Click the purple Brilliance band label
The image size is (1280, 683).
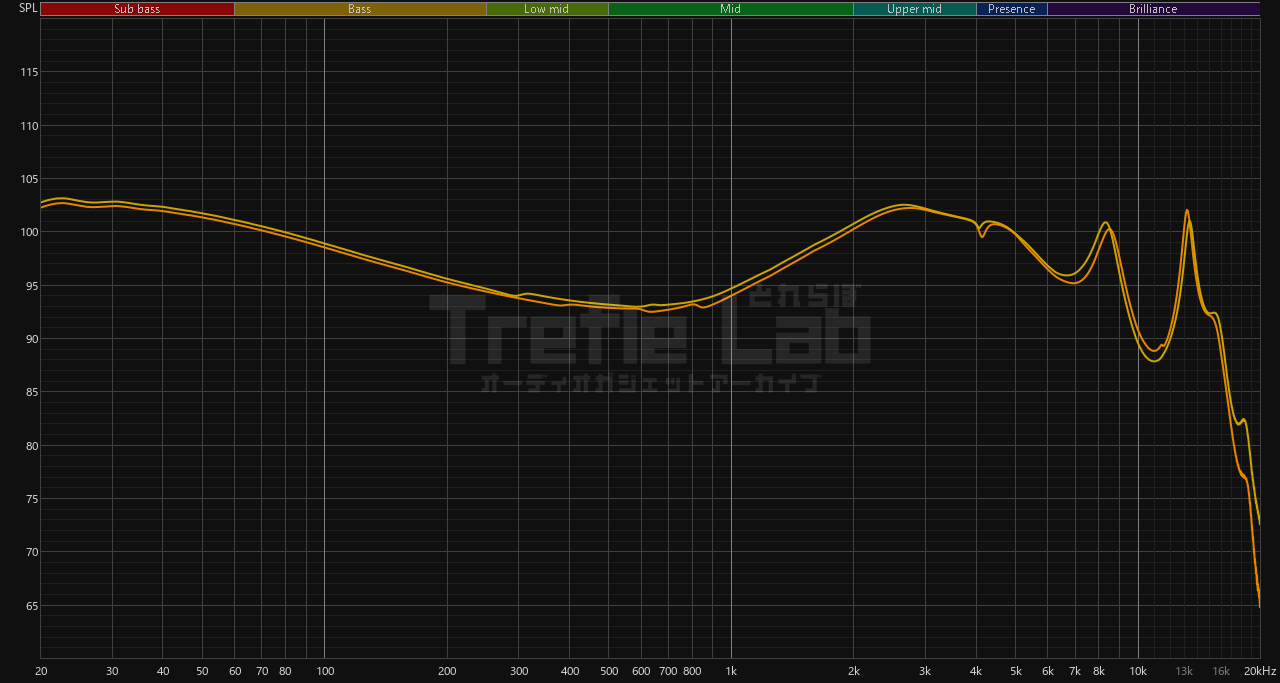tap(1153, 9)
